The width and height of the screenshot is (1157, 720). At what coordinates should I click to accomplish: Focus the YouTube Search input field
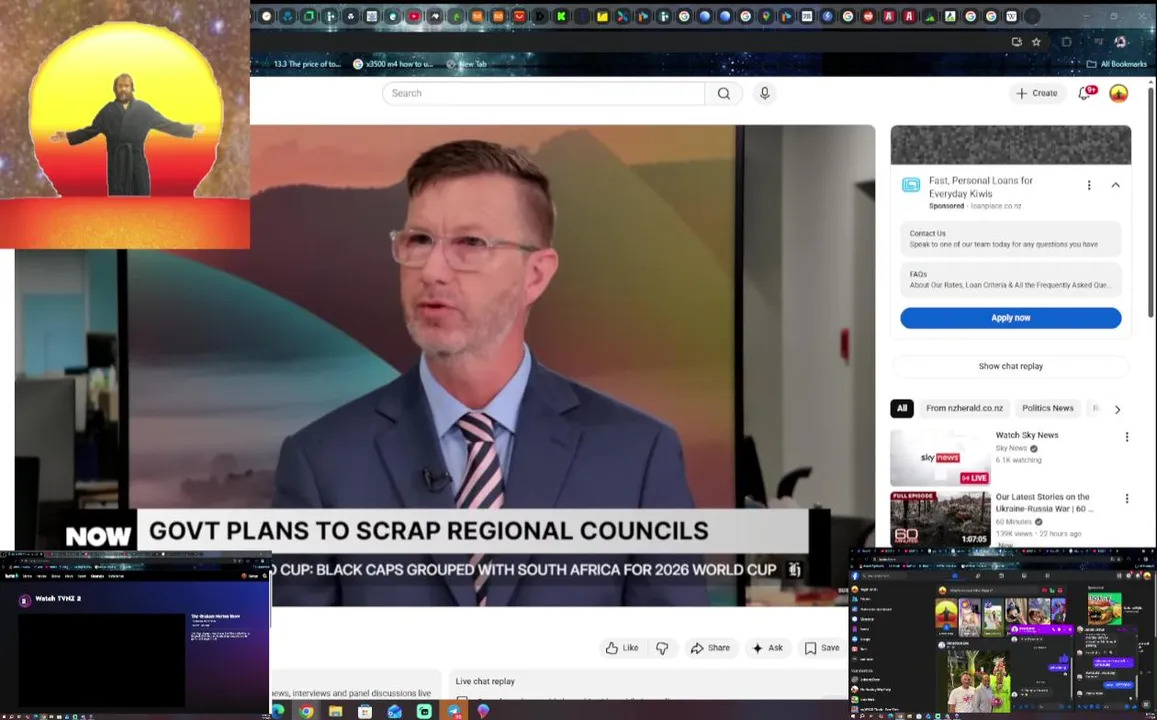(x=543, y=94)
